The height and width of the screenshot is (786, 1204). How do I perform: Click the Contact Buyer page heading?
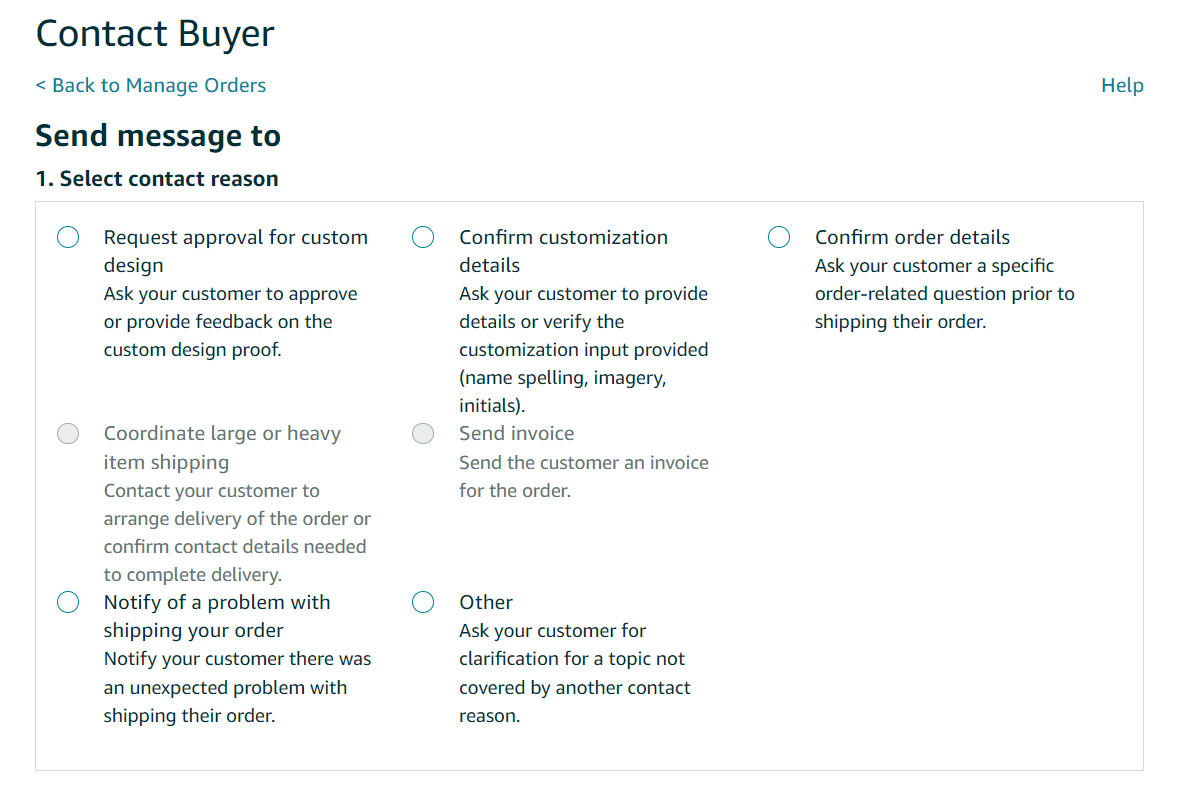(x=155, y=34)
